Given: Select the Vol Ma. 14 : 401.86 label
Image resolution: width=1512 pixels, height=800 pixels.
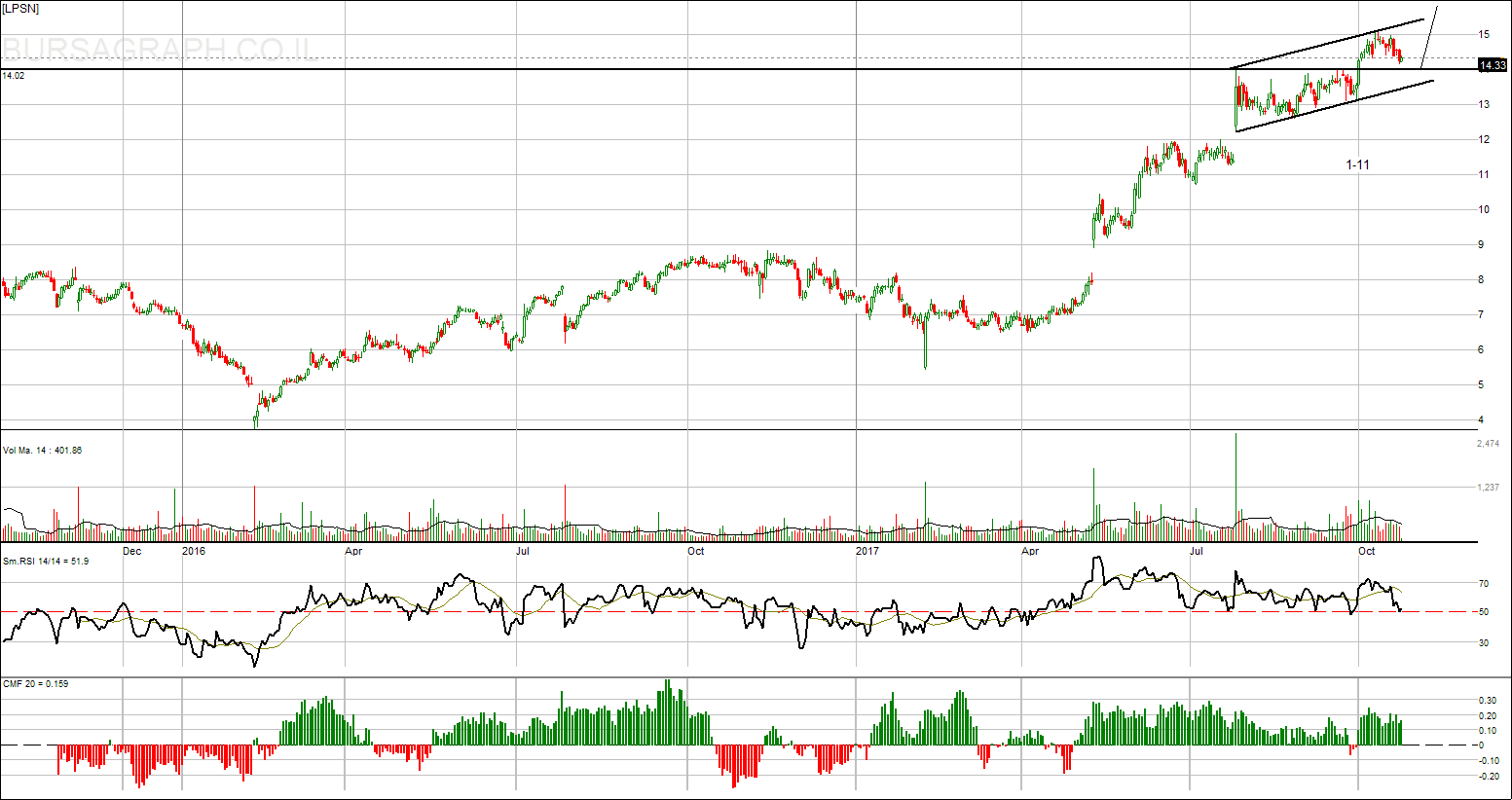Looking at the screenshot, I should [42, 451].
